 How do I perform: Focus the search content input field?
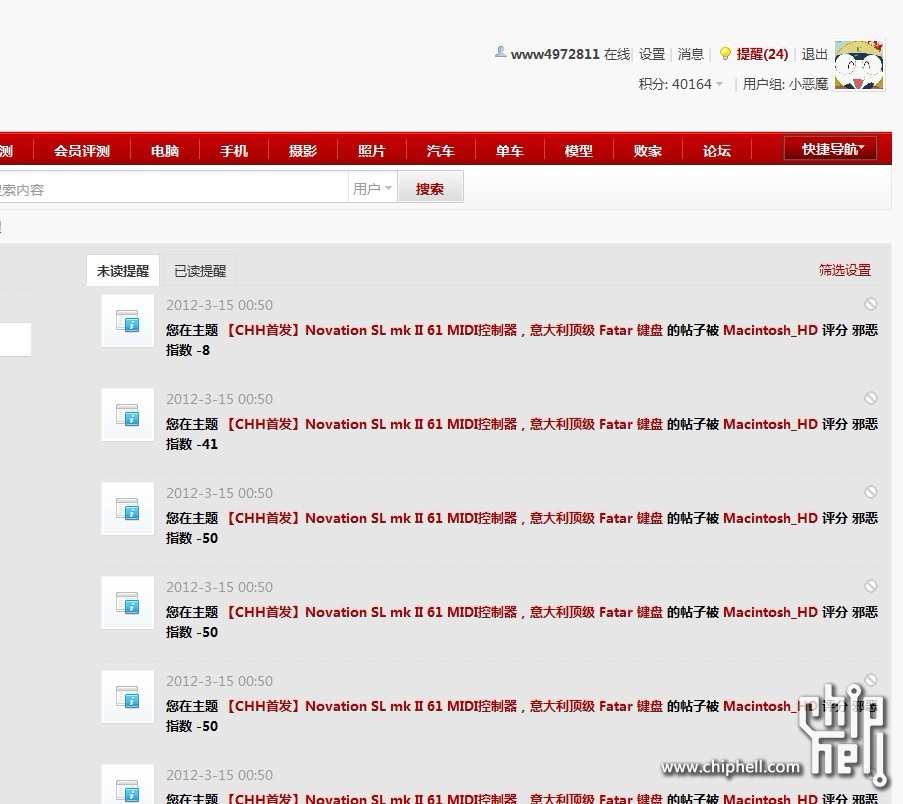[173, 188]
